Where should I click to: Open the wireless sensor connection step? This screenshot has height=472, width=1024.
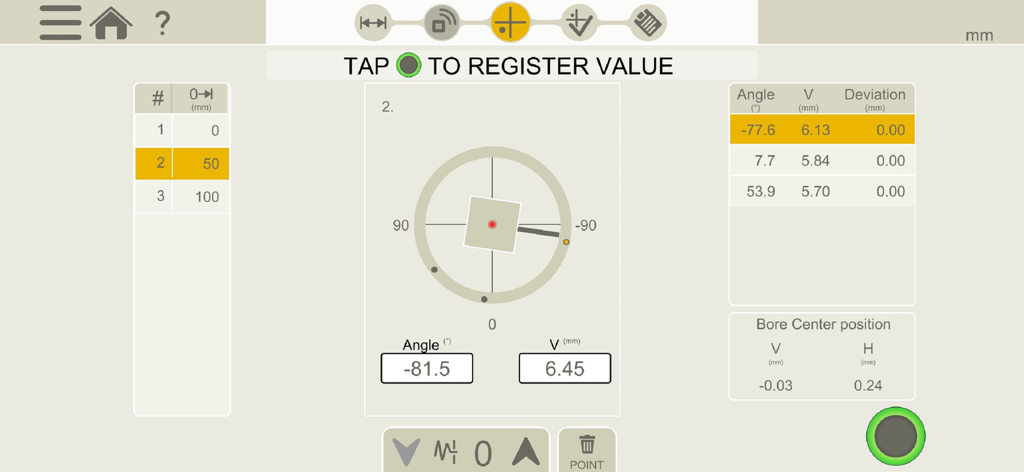tap(441, 23)
